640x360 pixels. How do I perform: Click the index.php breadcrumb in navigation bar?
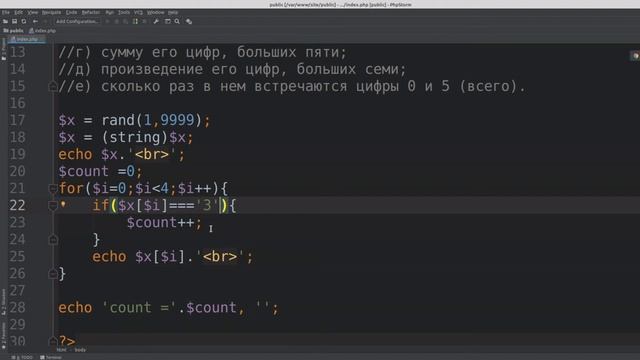pos(42,31)
